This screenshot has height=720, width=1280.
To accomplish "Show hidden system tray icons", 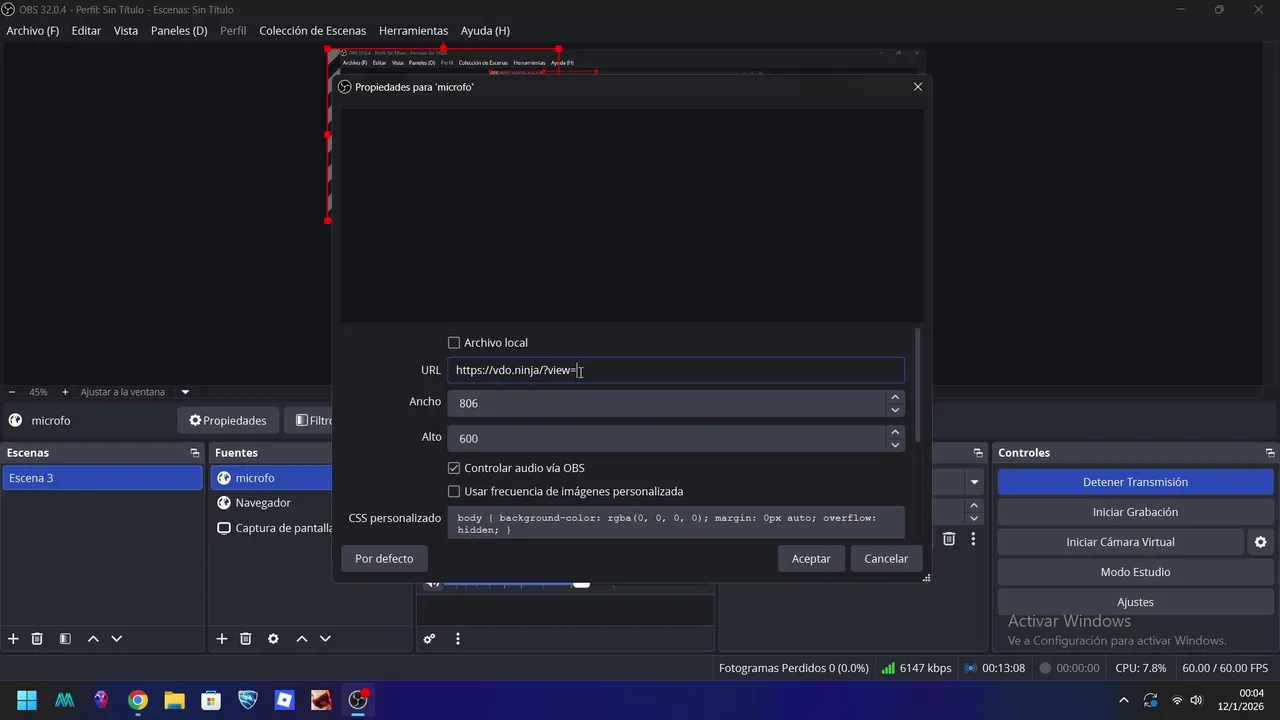I will click(1123, 700).
